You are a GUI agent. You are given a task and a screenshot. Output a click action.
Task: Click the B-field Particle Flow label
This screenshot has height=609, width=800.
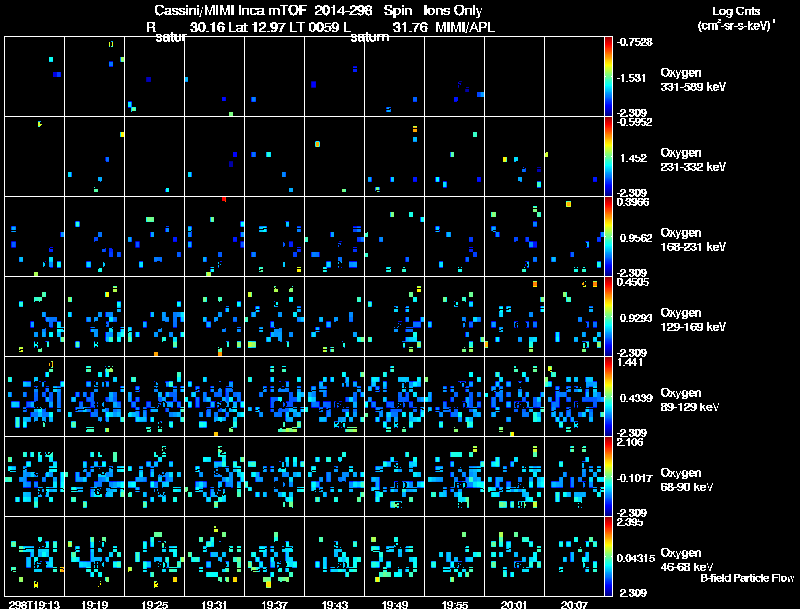746,578
